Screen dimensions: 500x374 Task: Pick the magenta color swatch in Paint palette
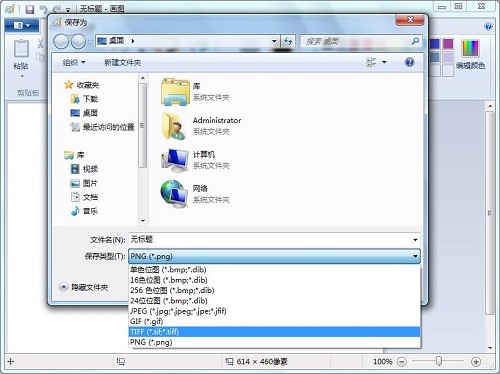[448, 43]
